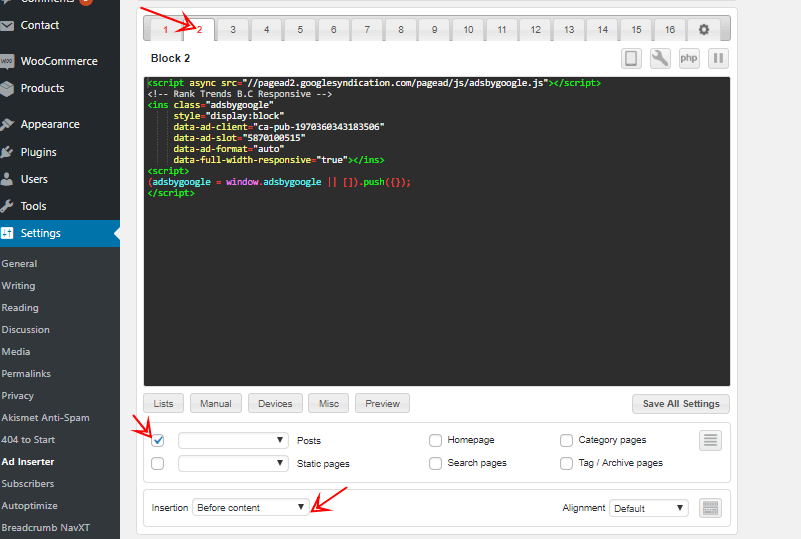The image size is (801, 539).
Task: Open Discussion settings submenu
Action: tap(26, 330)
